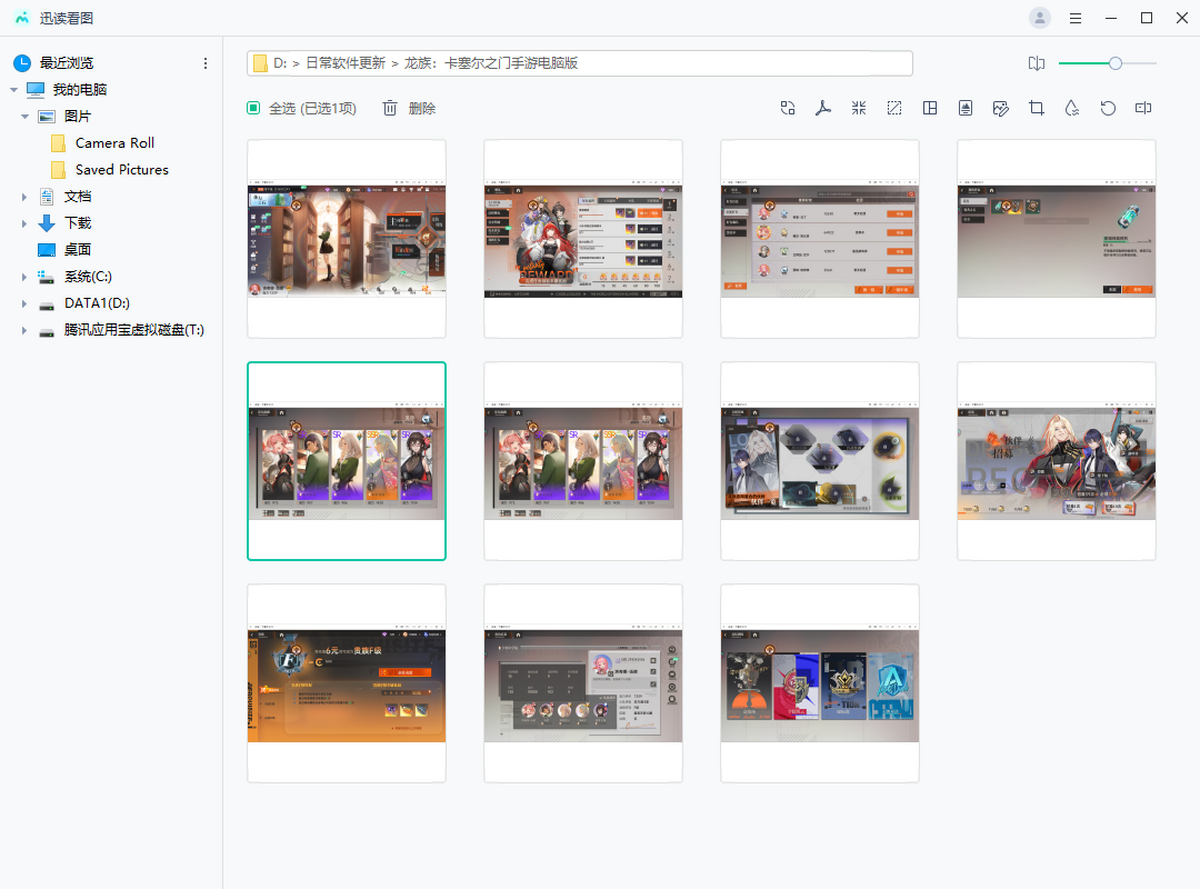Open the collage layout tool

(930, 108)
